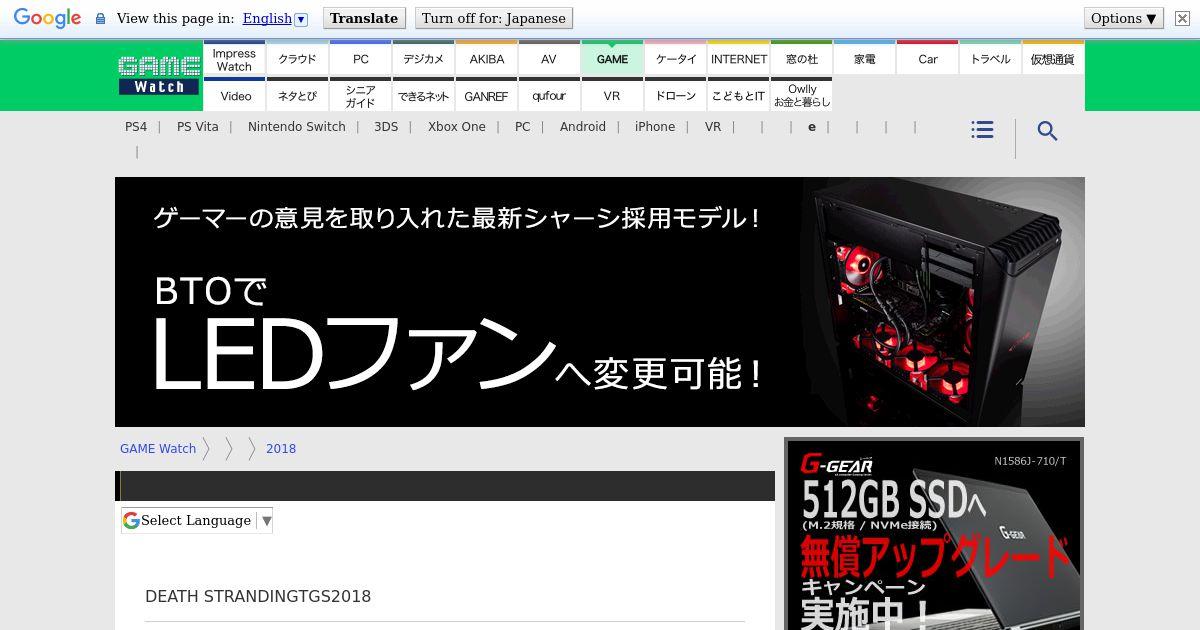1200x630 pixels.
Task: Go to the Xbox One category
Action: pos(456,127)
